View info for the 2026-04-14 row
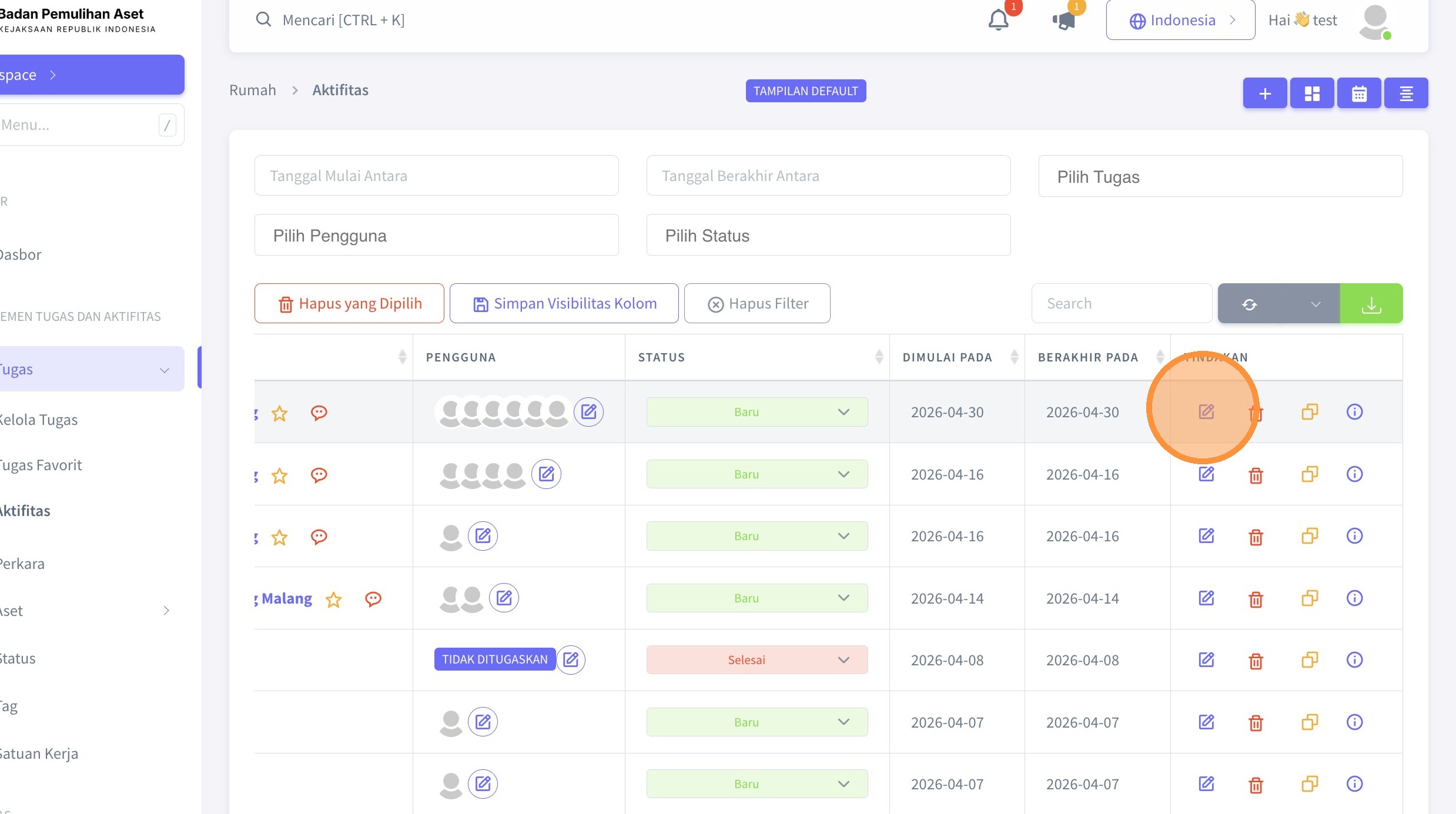This screenshot has width=1456, height=814. click(x=1354, y=598)
